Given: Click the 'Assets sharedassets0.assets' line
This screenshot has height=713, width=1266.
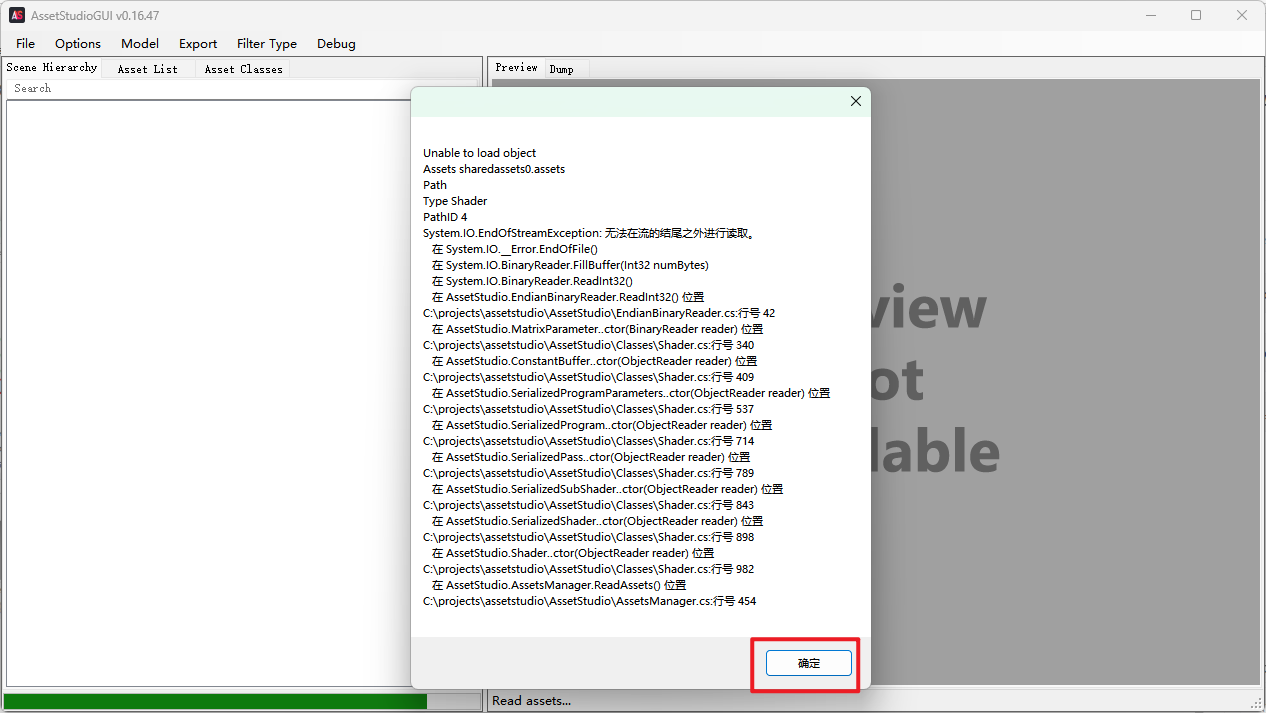Looking at the screenshot, I should click(494, 169).
